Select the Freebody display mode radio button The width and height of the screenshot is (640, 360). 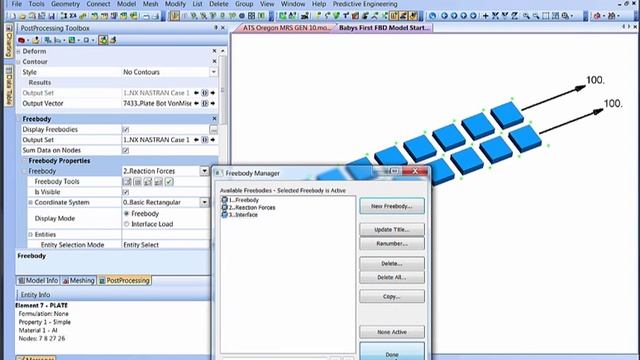pyautogui.click(x=127, y=213)
